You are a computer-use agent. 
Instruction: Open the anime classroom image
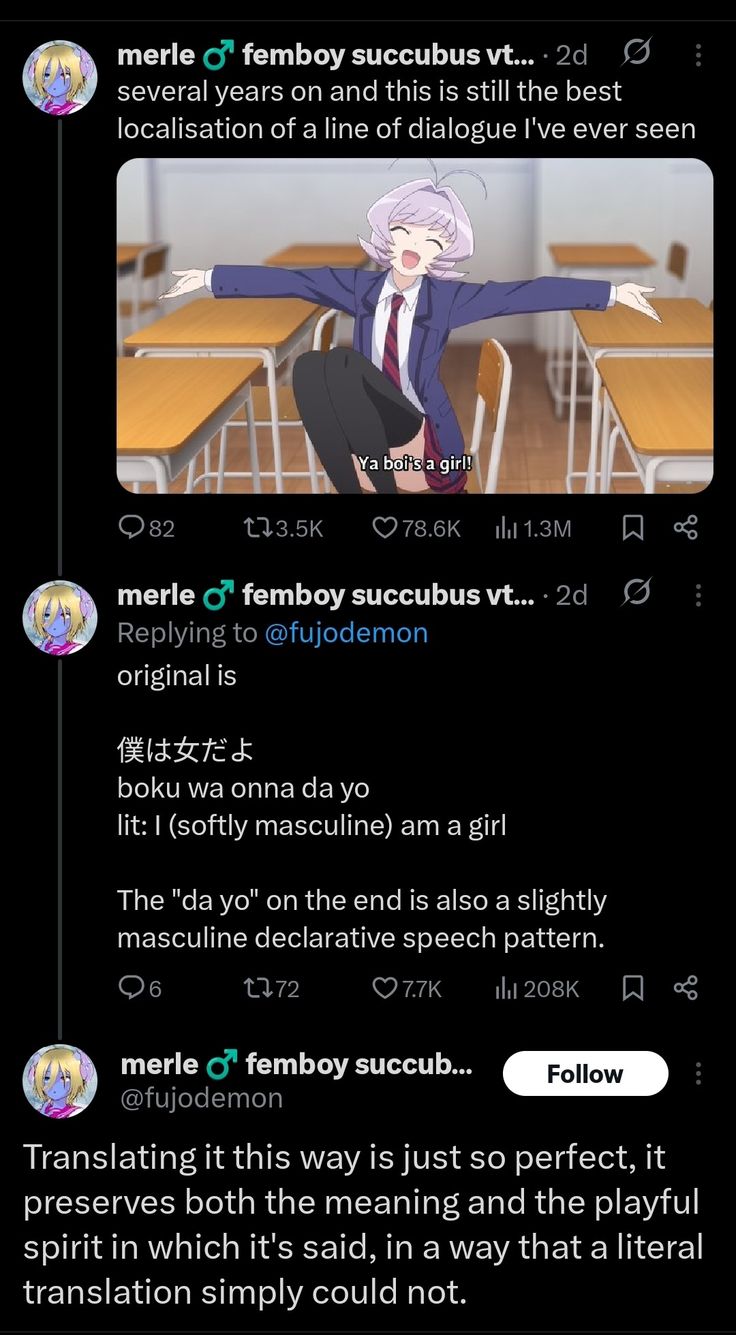[x=415, y=326]
